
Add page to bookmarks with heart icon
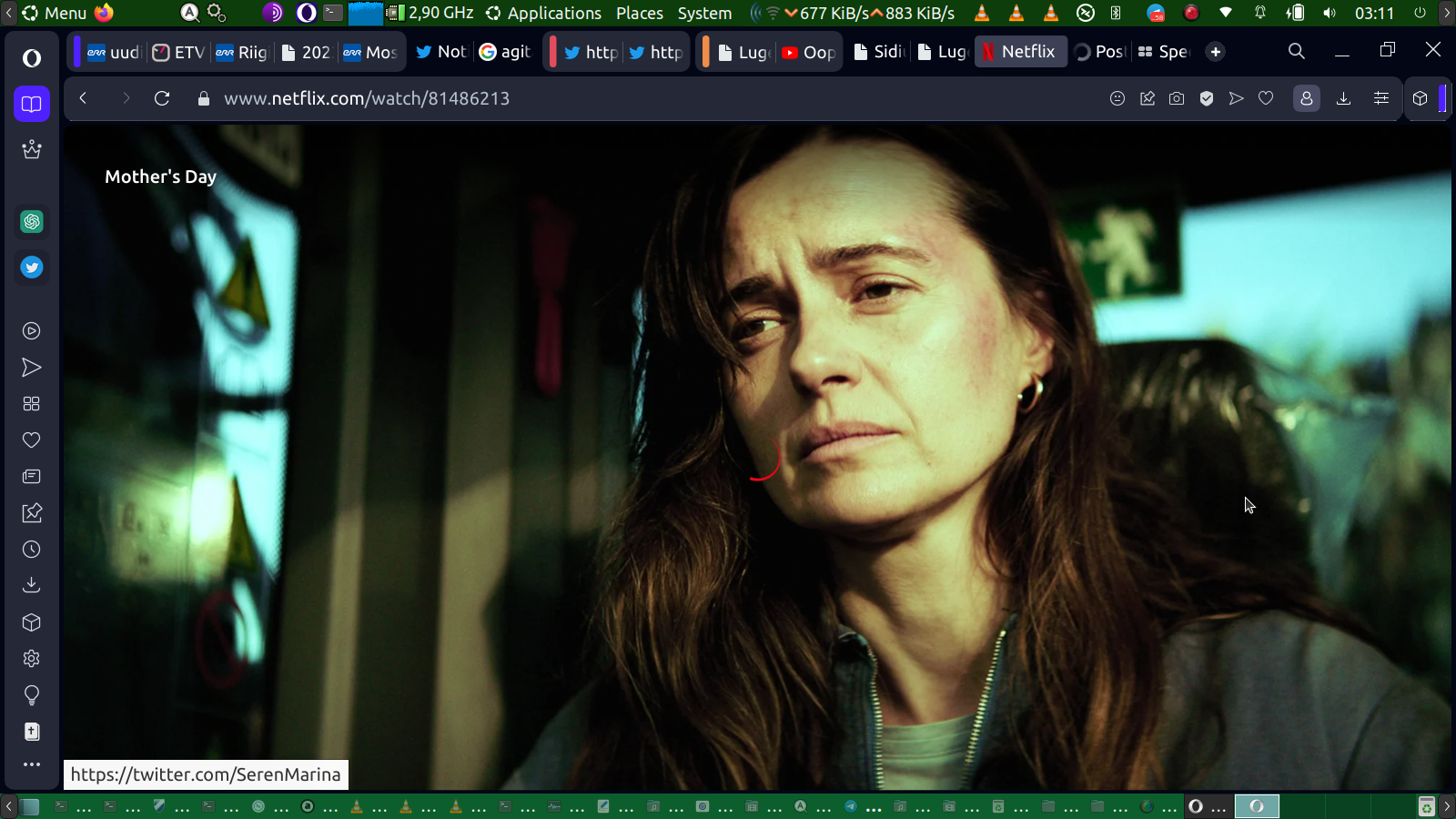1266,98
